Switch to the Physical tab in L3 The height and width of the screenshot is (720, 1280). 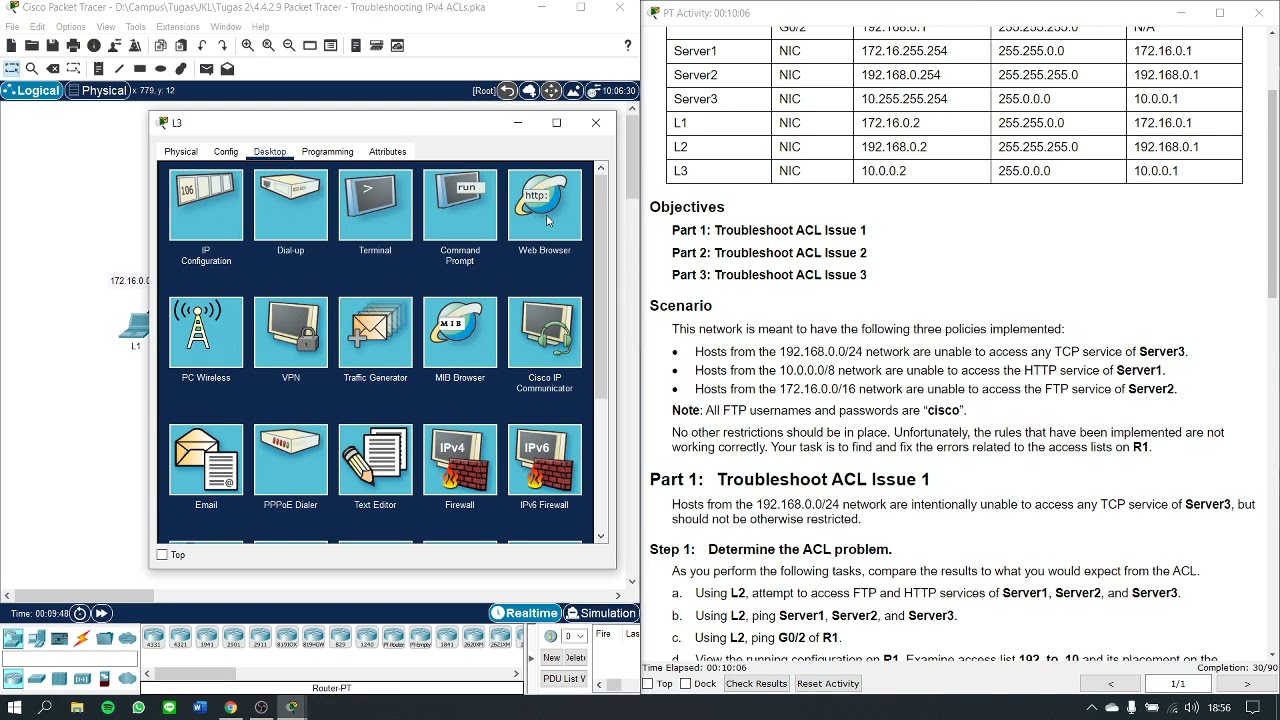click(181, 152)
